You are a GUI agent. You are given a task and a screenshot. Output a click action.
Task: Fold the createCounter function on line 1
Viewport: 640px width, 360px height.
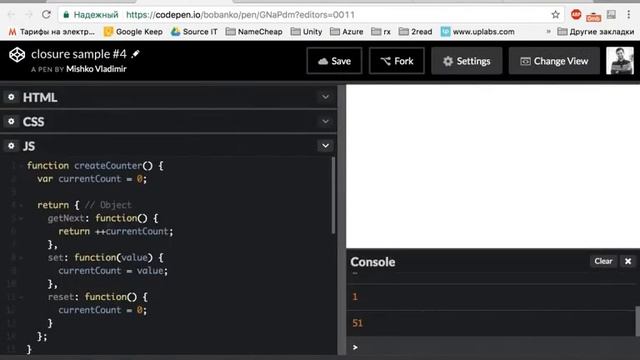(21, 166)
